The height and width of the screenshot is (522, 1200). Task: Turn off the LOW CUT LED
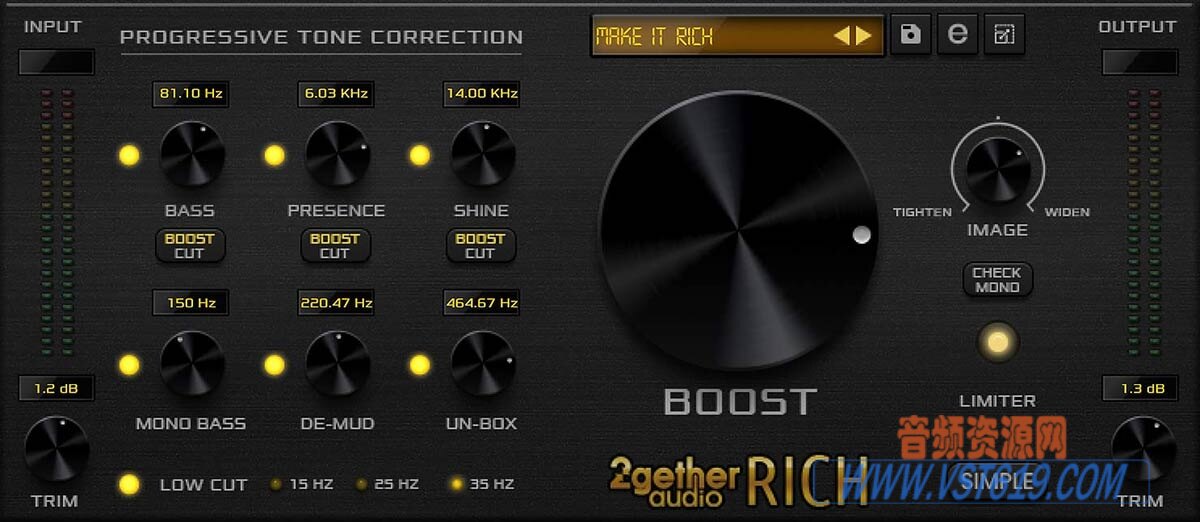129,485
